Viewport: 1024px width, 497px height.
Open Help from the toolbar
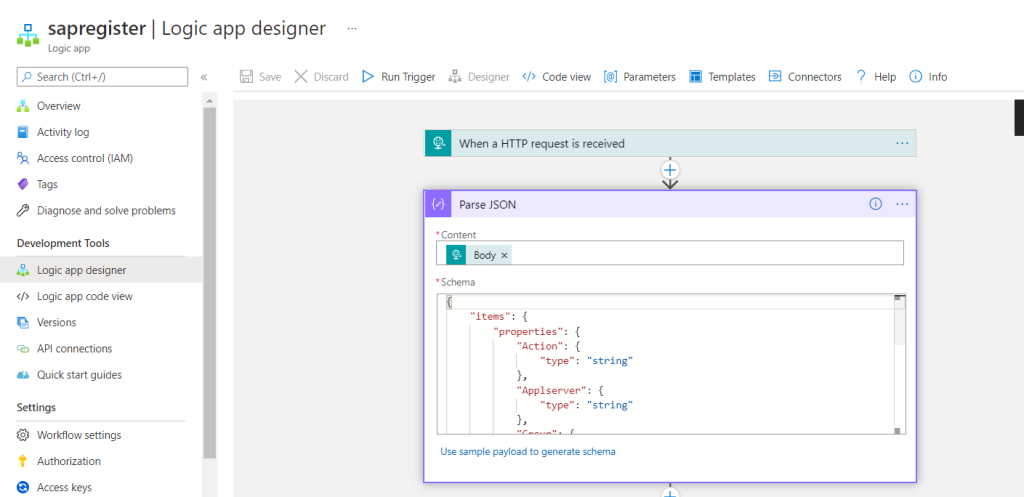(876, 76)
